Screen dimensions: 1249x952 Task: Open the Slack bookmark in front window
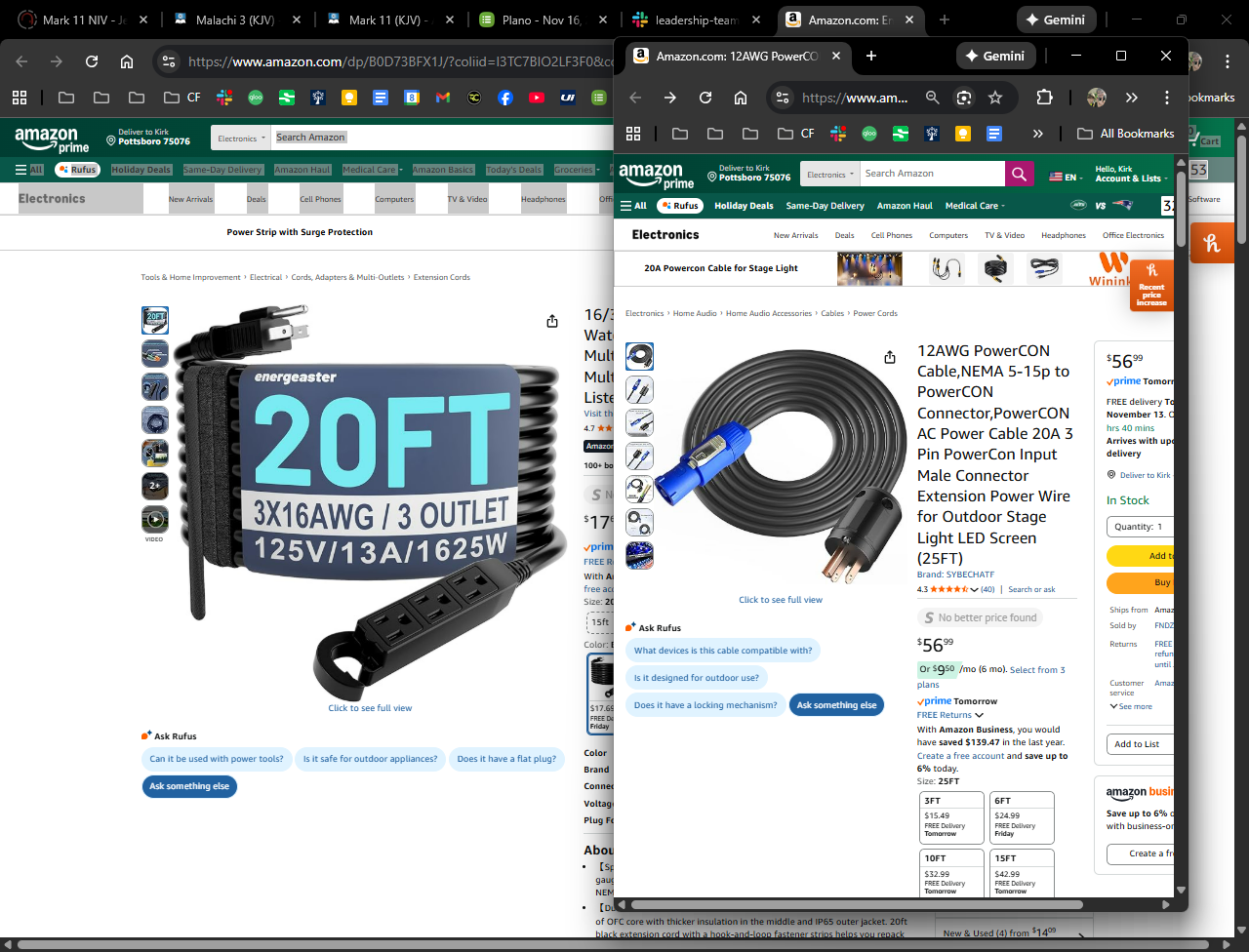(838, 134)
